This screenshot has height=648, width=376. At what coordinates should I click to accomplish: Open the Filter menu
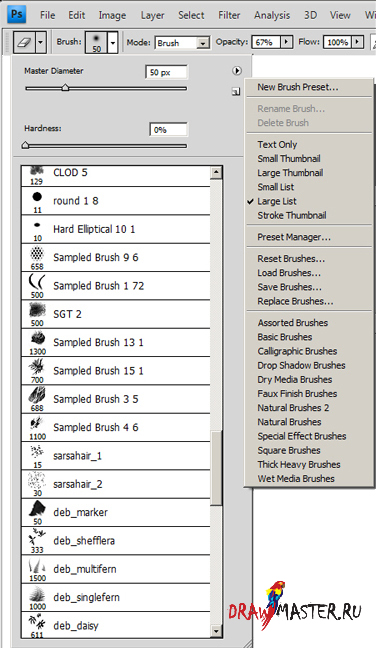[229, 15]
